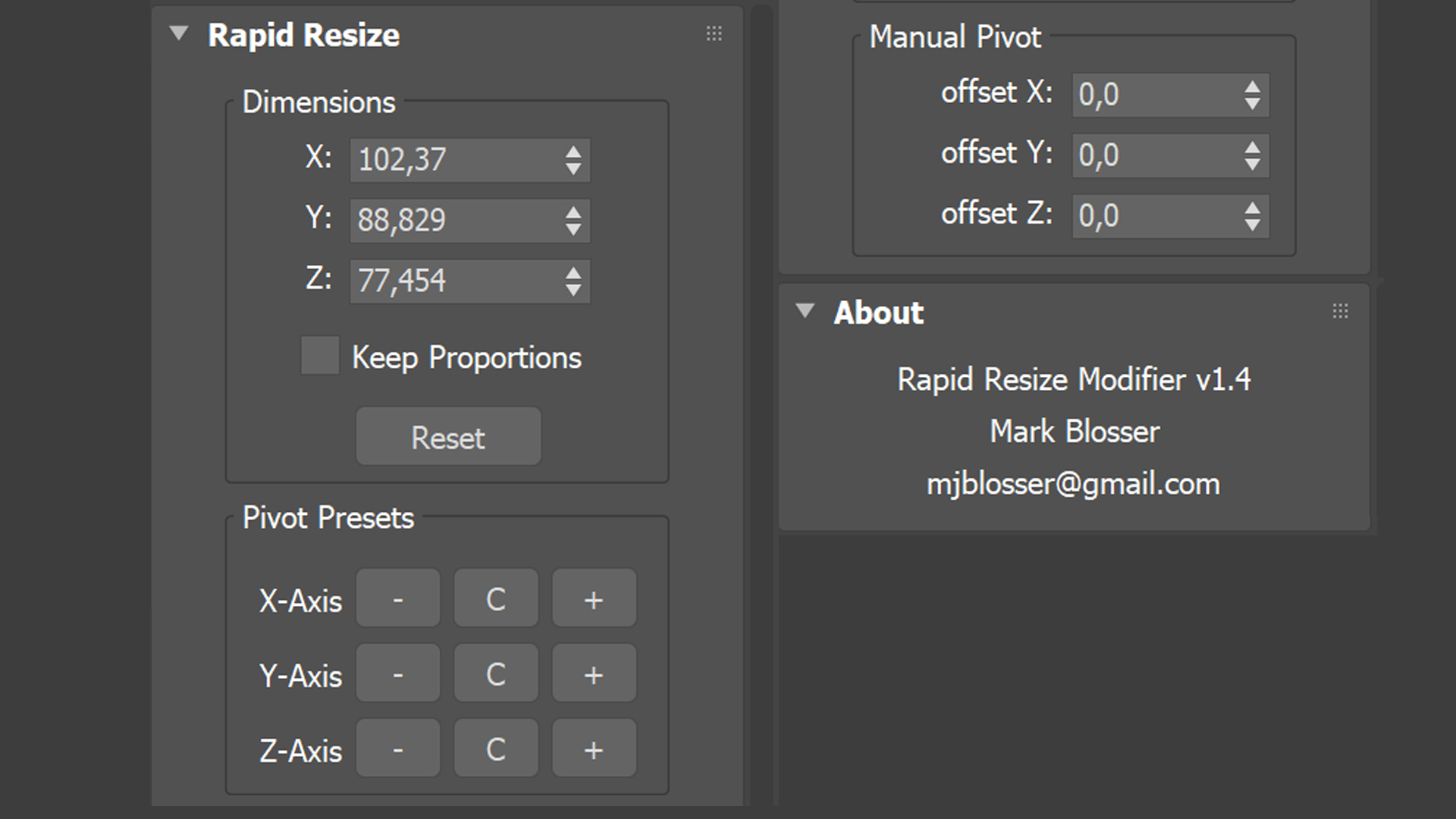Screen dimensions: 1456x819
Task: Set Y-Axis pivot to plus
Action: click(x=594, y=673)
